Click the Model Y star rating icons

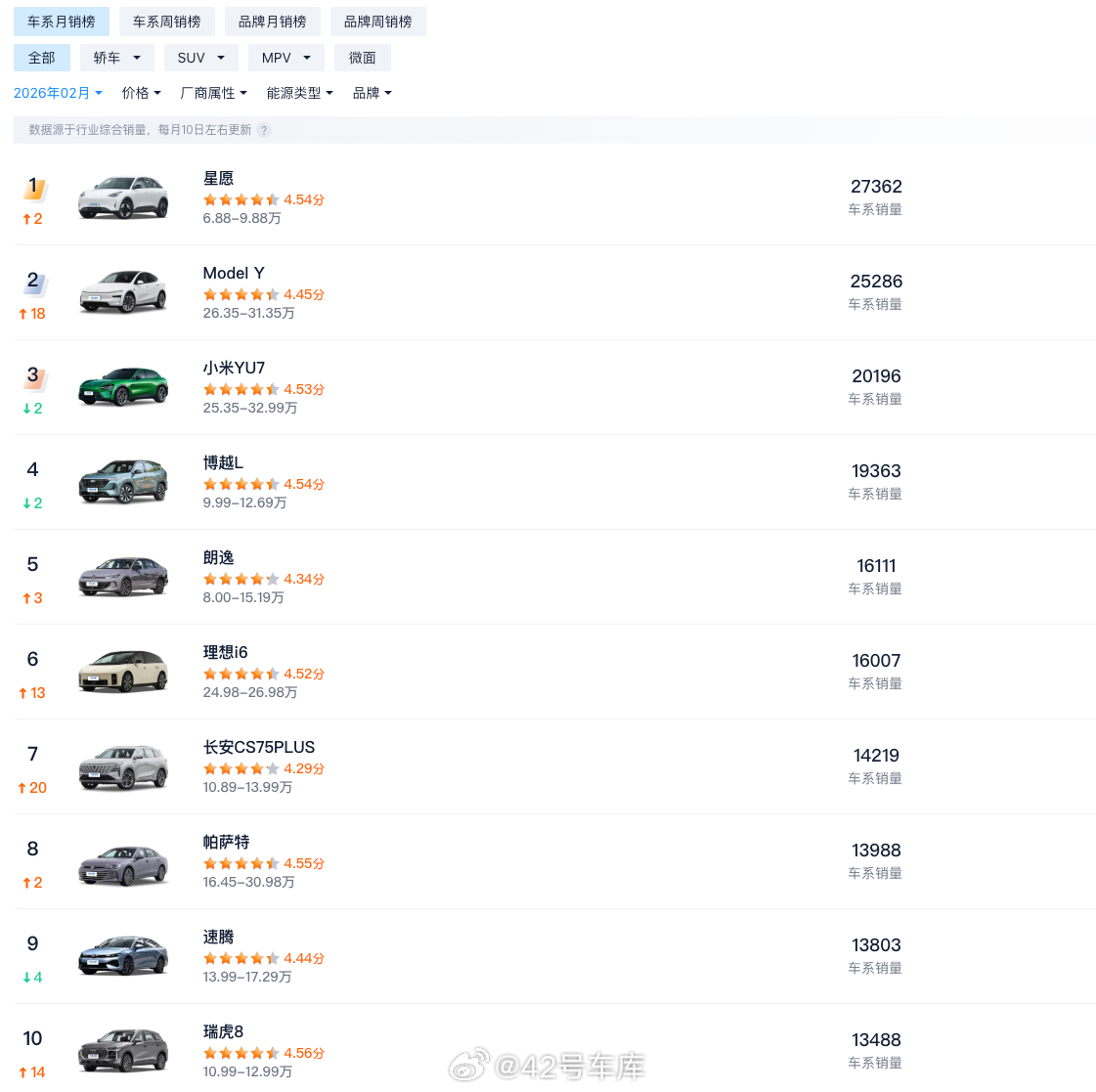click(241, 294)
